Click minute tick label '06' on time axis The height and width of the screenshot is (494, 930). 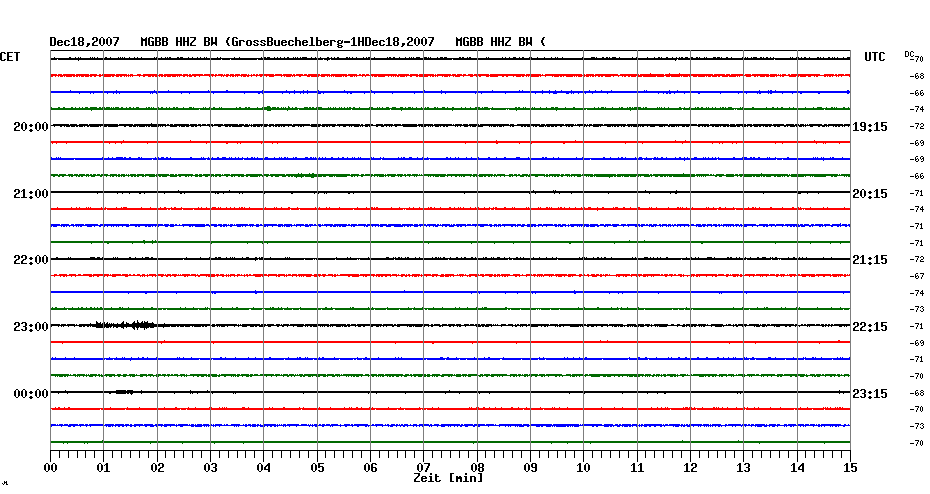coord(370,468)
